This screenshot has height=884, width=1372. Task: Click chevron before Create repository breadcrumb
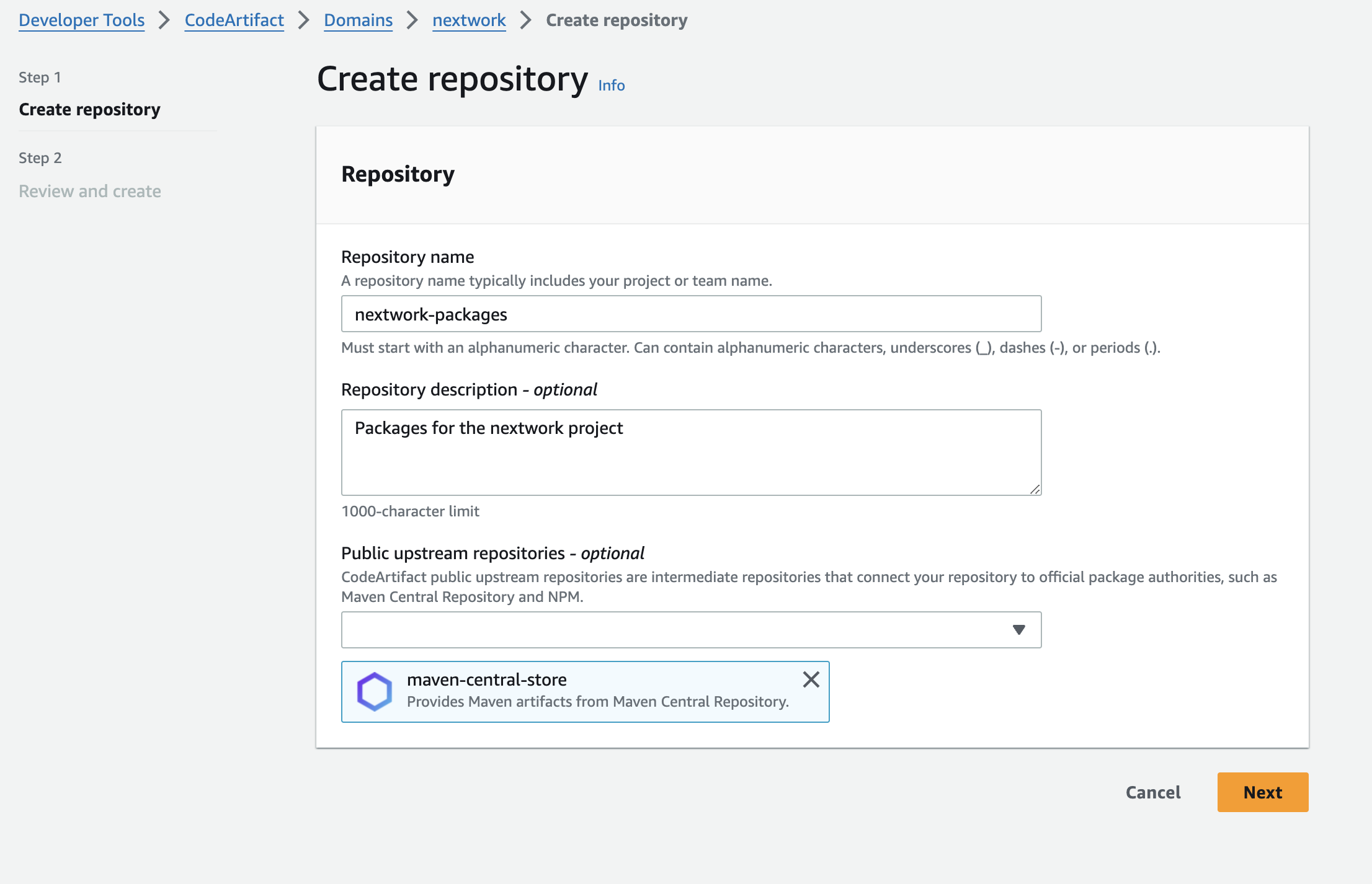526,20
